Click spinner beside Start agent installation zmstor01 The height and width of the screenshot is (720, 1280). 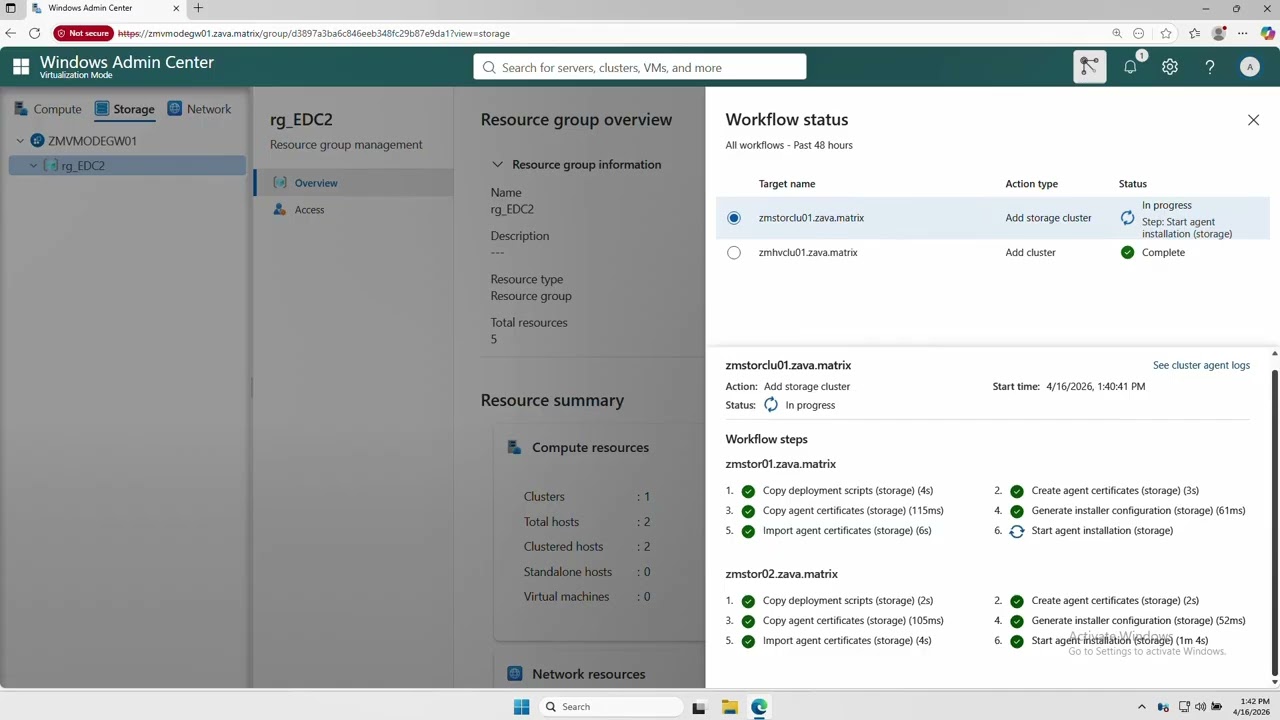point(1017,531)
